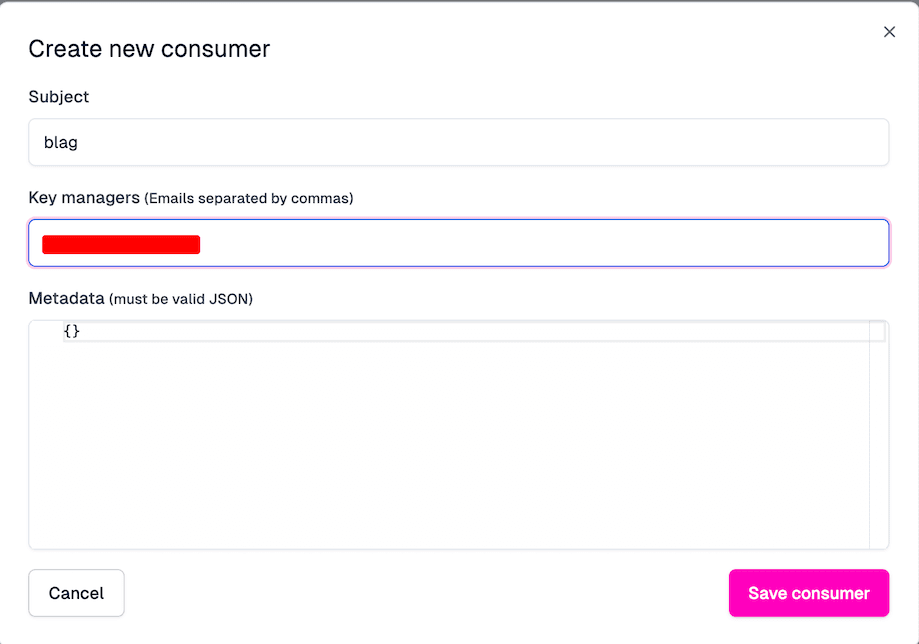The width and height of the screenshot is (919, 644).
Task: Click the empty area below Metadata editor
Action: point(400,560)
